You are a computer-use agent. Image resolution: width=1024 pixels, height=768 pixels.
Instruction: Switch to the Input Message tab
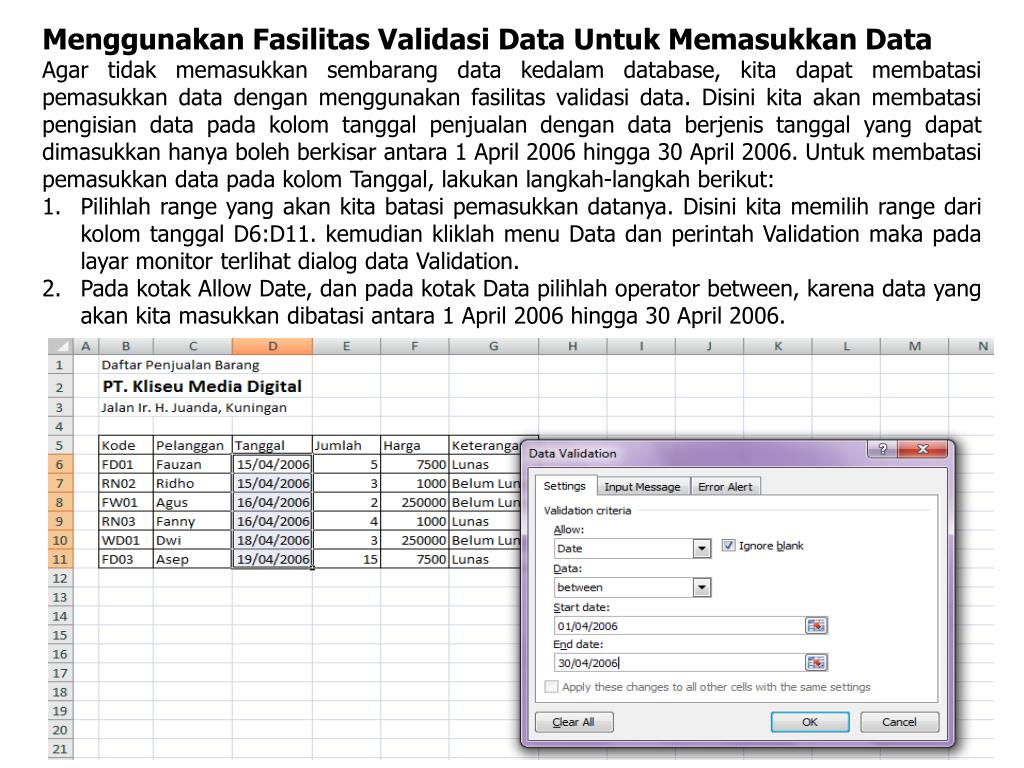(642, 487)
